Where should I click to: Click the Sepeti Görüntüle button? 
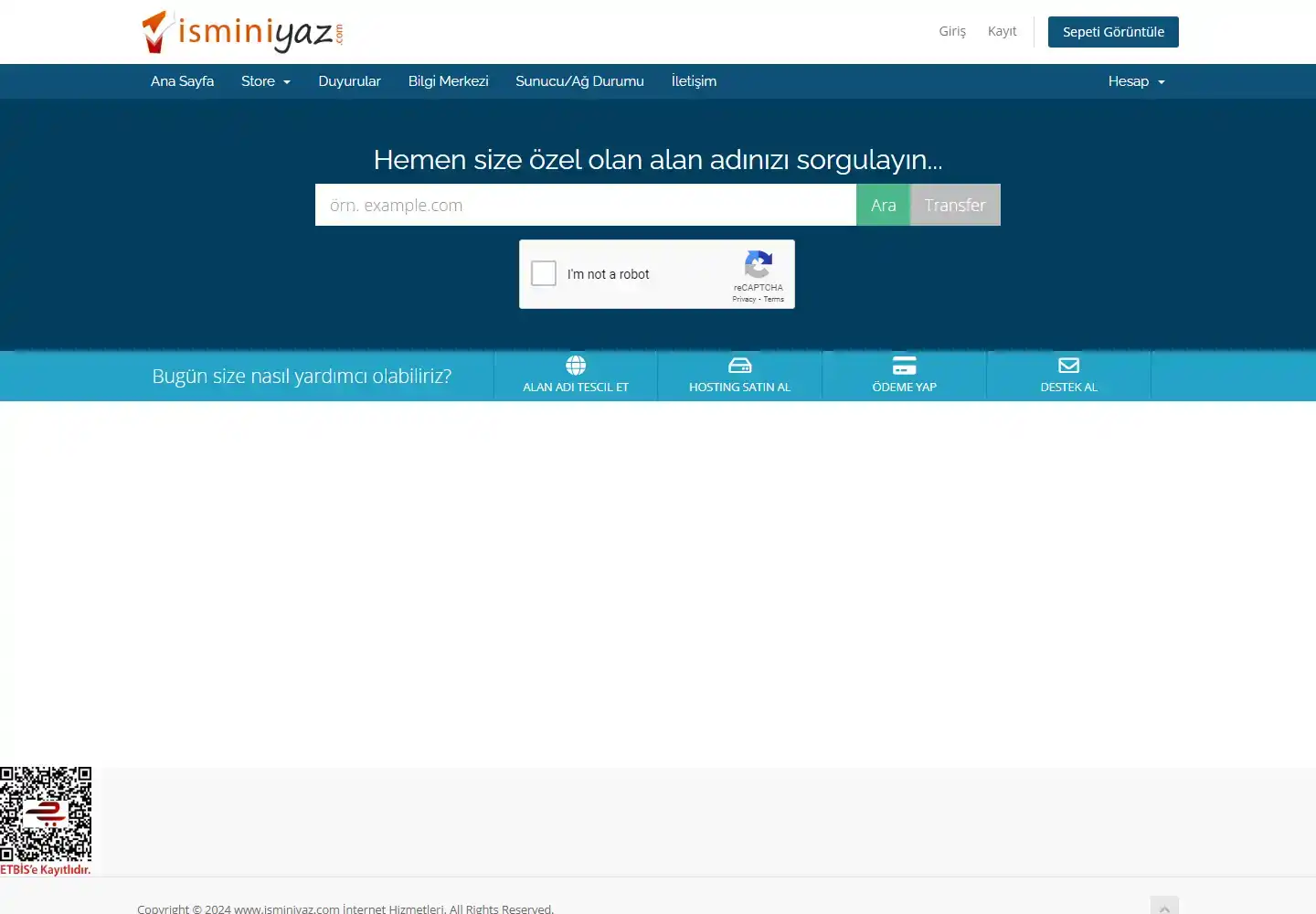click(x=1113, y=32)
